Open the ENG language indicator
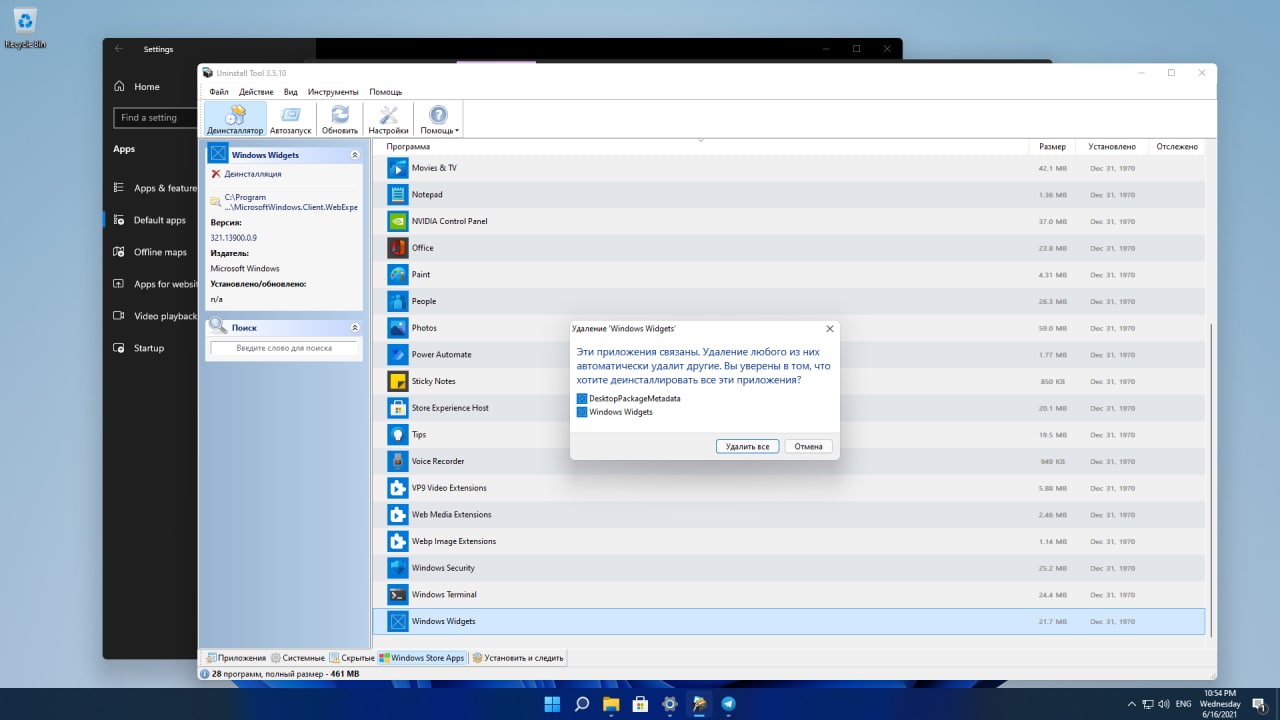 pos(1184,705)
